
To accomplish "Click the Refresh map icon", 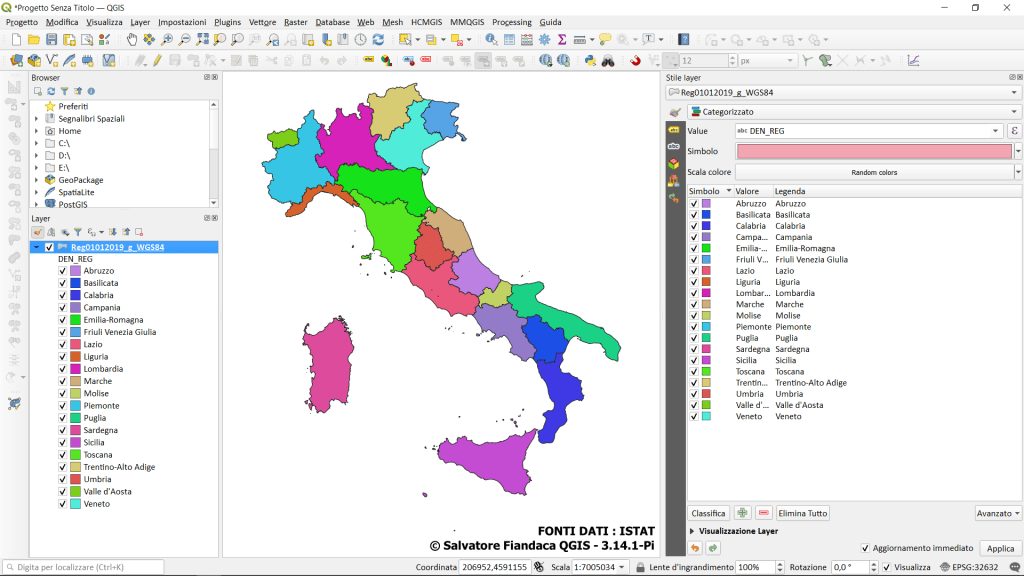I will [x=378, y=39].
